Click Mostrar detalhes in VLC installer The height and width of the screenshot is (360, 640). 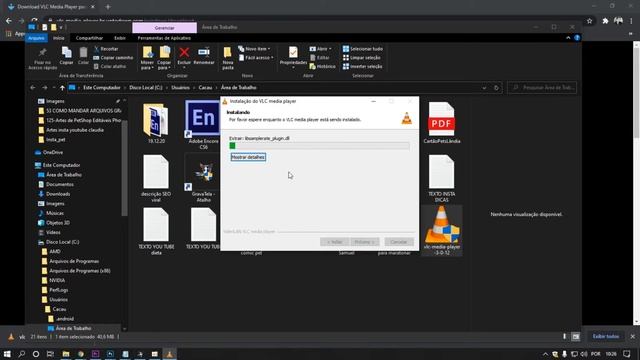coord(248,157)
